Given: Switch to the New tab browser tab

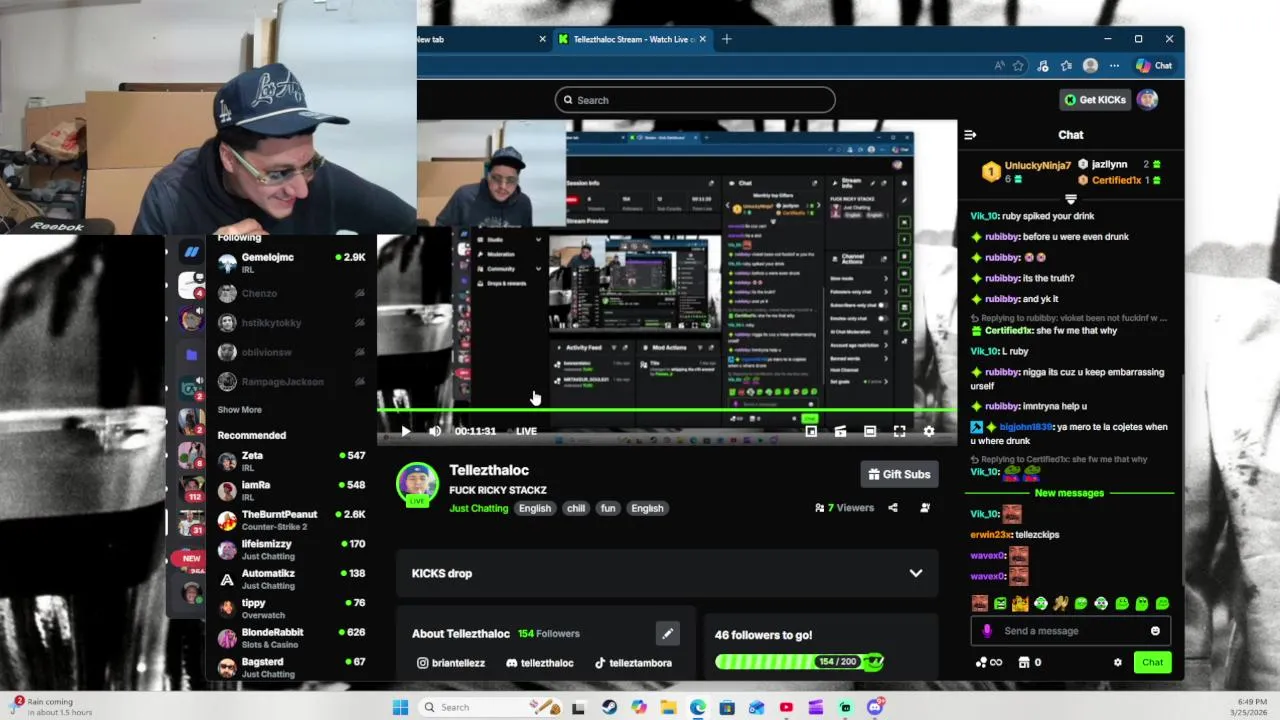Looking at the screenshot, I should (479, 39).
